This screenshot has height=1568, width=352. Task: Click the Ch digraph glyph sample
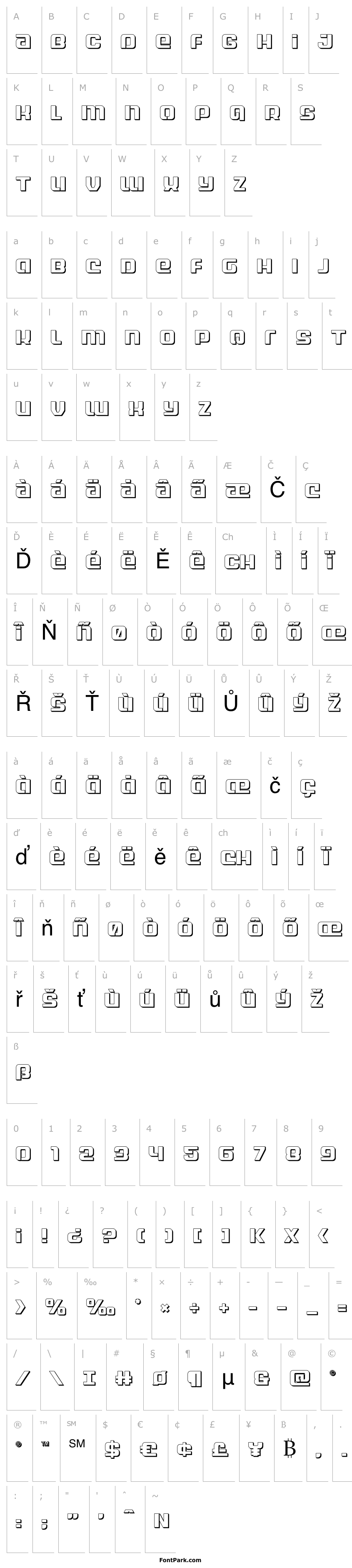click(x=240, y=561)
